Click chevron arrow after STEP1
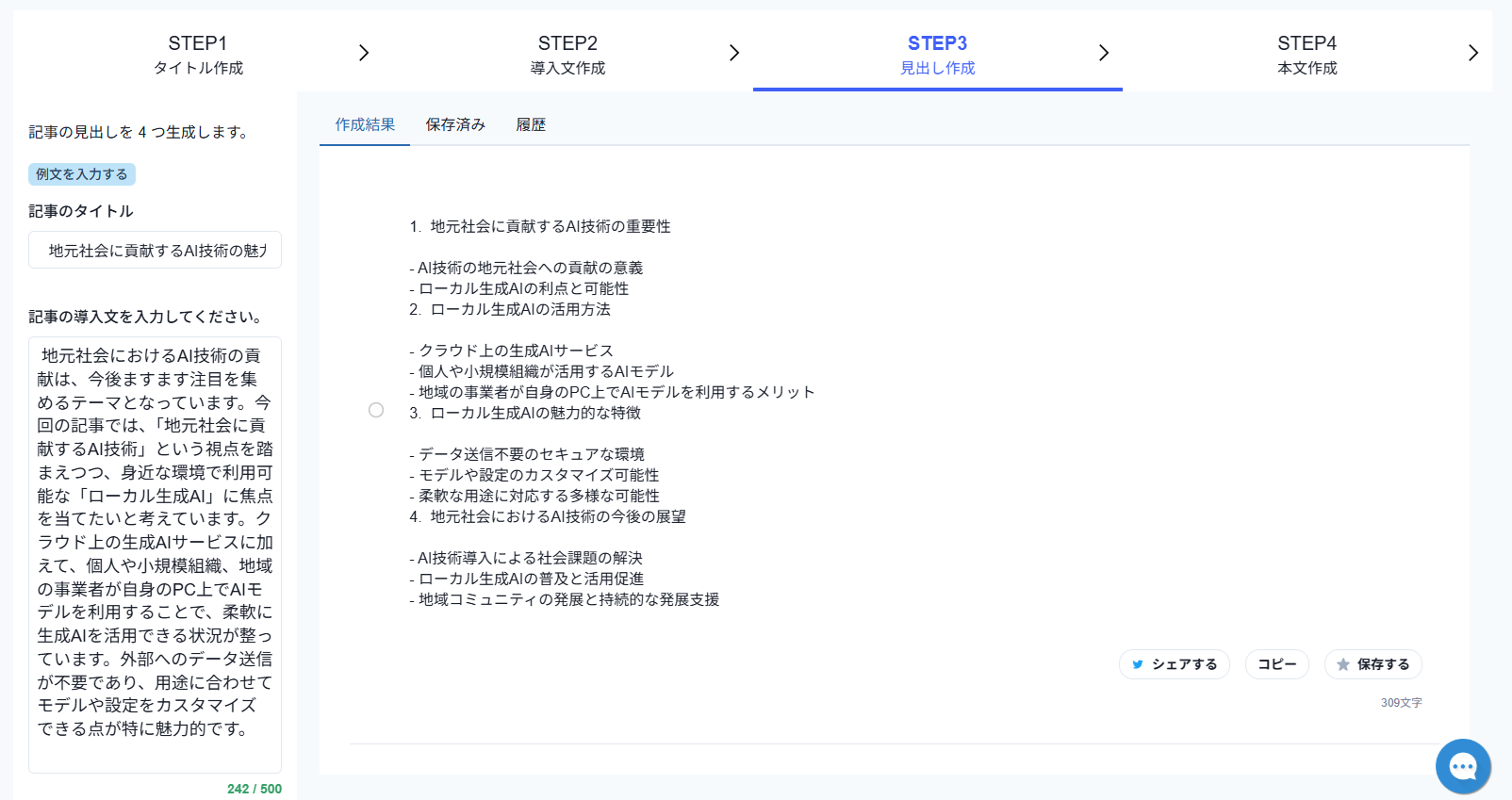 click(x=364, y=53)
